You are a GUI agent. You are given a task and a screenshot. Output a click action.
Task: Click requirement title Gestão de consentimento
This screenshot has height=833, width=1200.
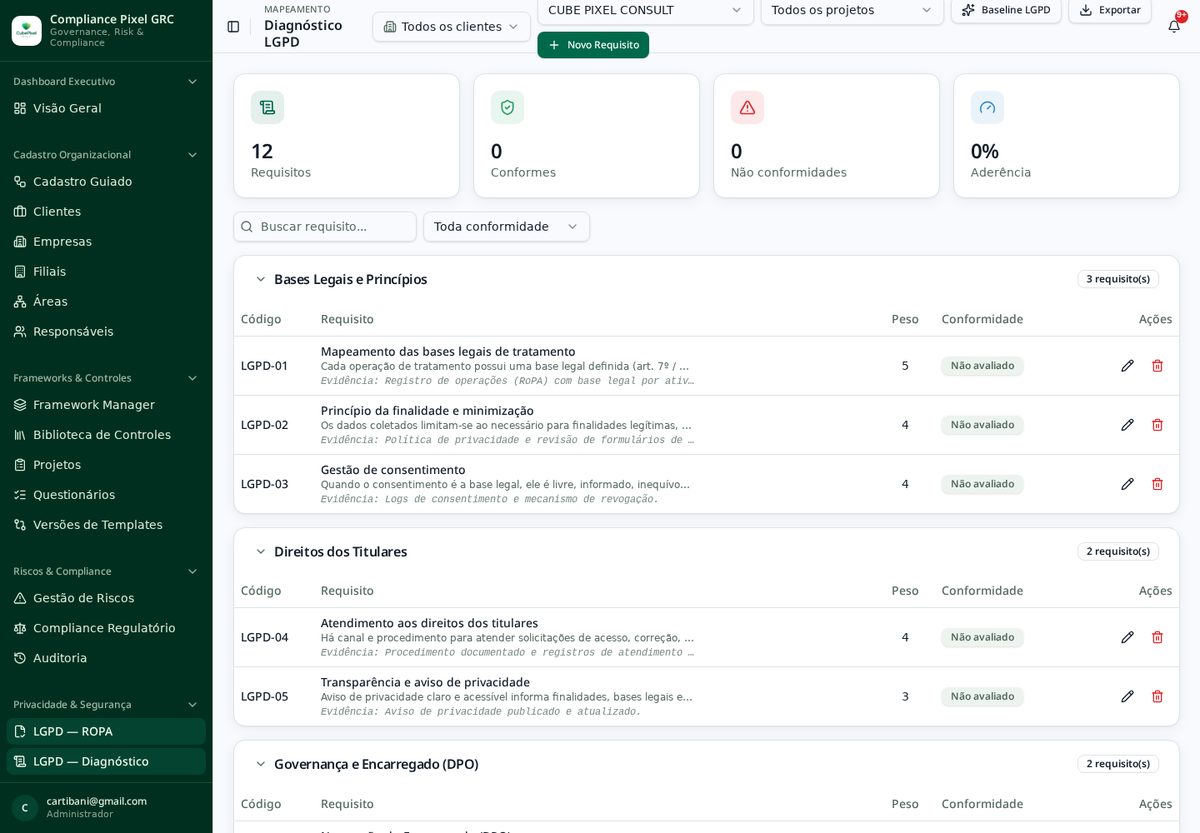point(393,470)
